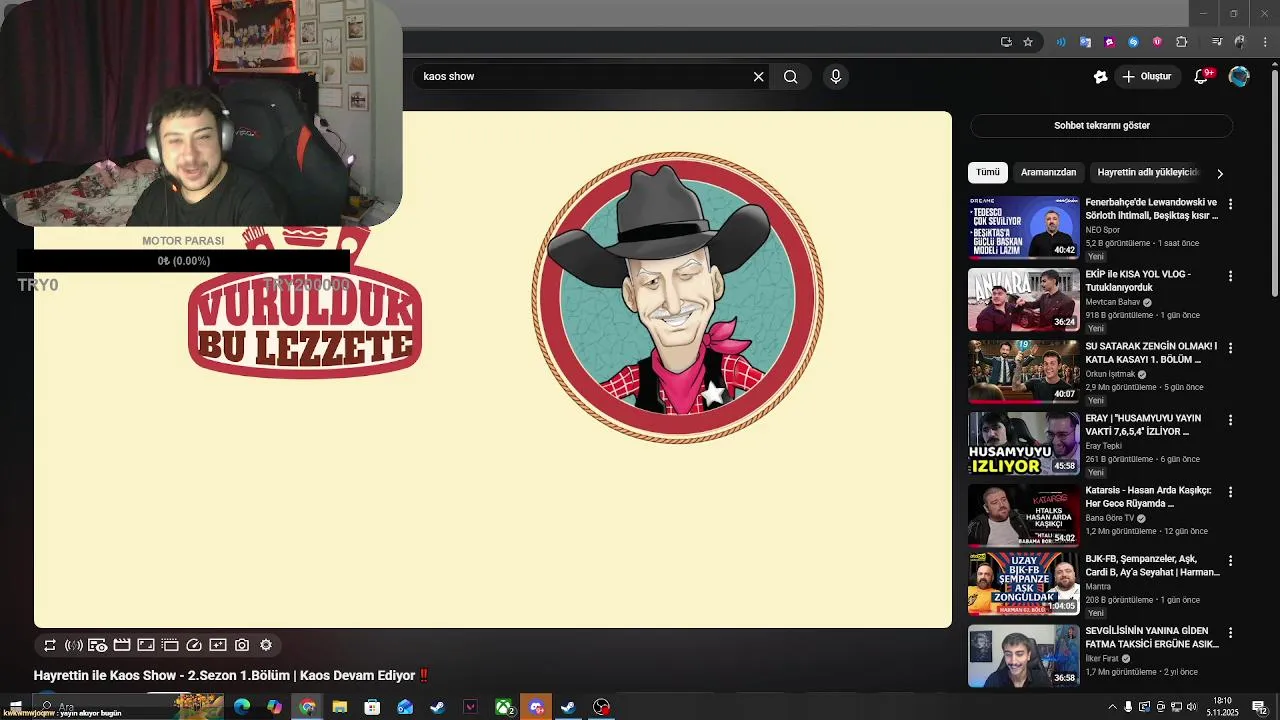The width and height of the screenshot is (1280, 720).
Task: Open the blue sound-wave extension
Action: coord(1061,42)
